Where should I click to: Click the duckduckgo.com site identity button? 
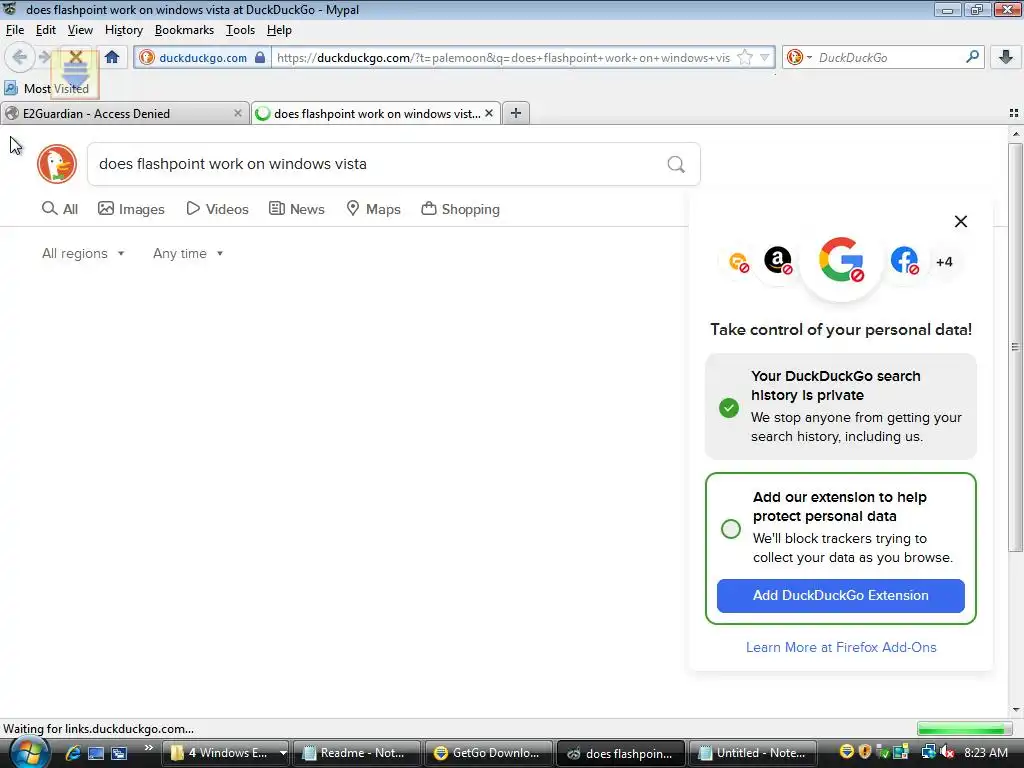click(x=202, y=57)
